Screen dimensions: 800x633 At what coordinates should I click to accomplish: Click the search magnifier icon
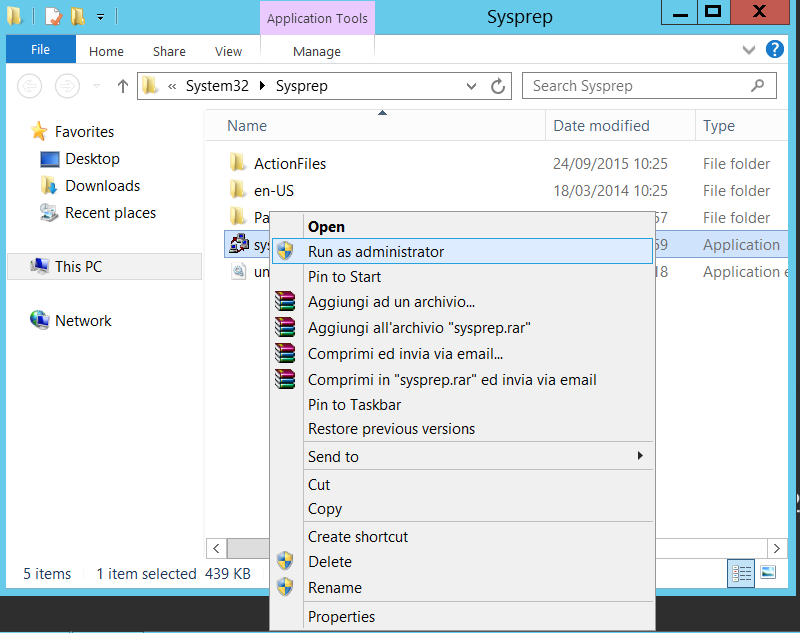tap(758, 85)
